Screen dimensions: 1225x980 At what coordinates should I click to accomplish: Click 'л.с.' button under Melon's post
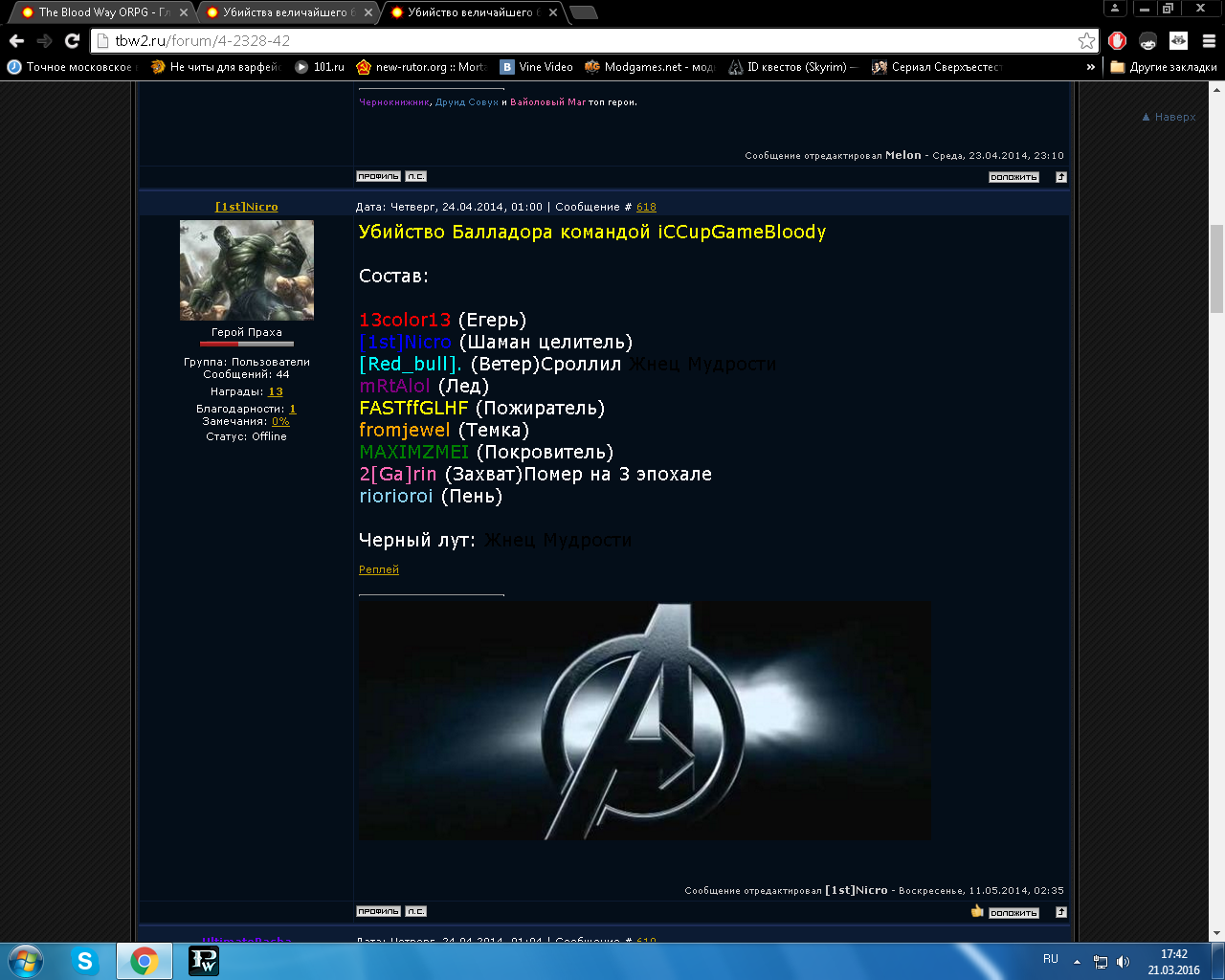(x=415, y=176)
